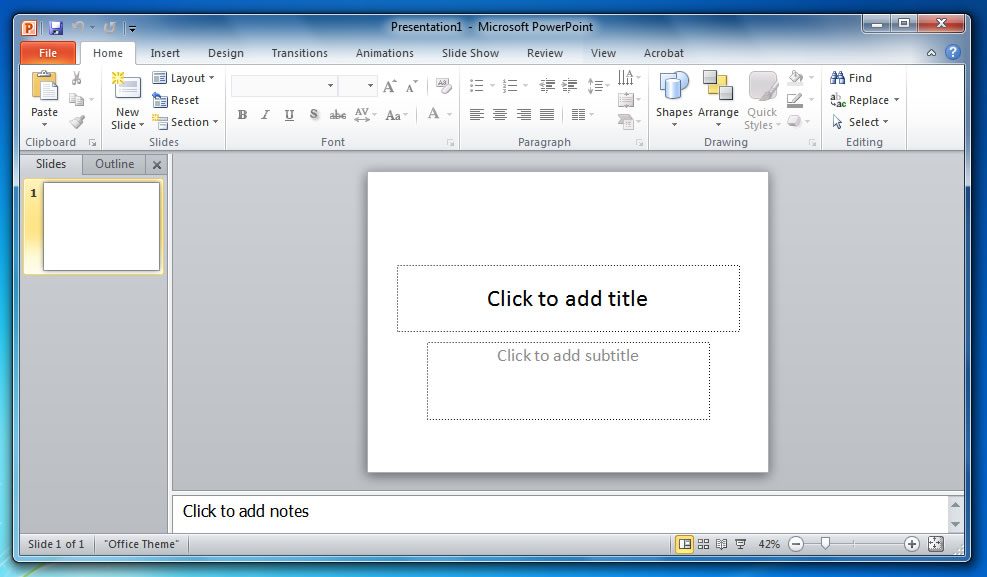Switch to Slide Sorter view in status bar
Screen dimensions: 987x577
click(x=704, y=544)
